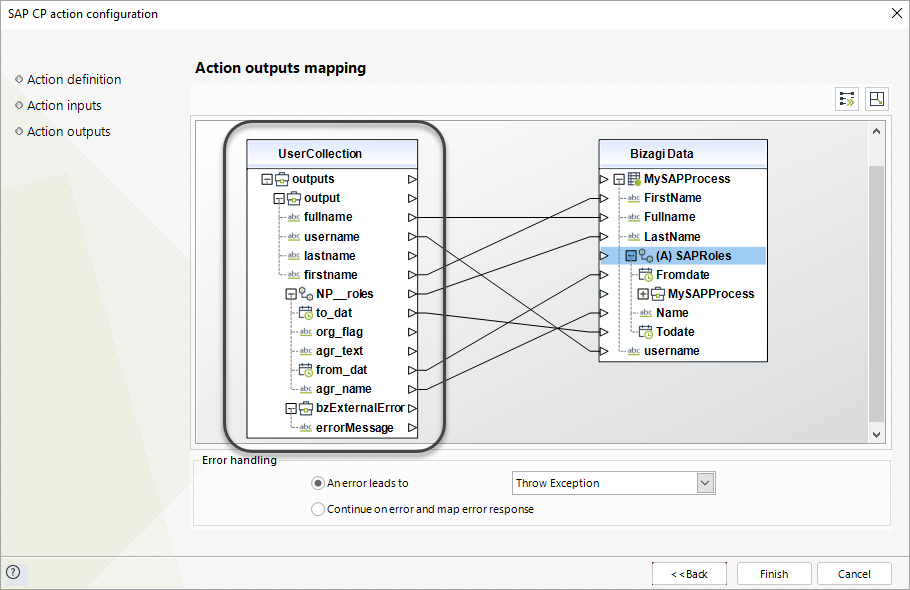Go to the Action definition step
The image size is (910, 590).
pyautogui.click(x=74, y=79)
